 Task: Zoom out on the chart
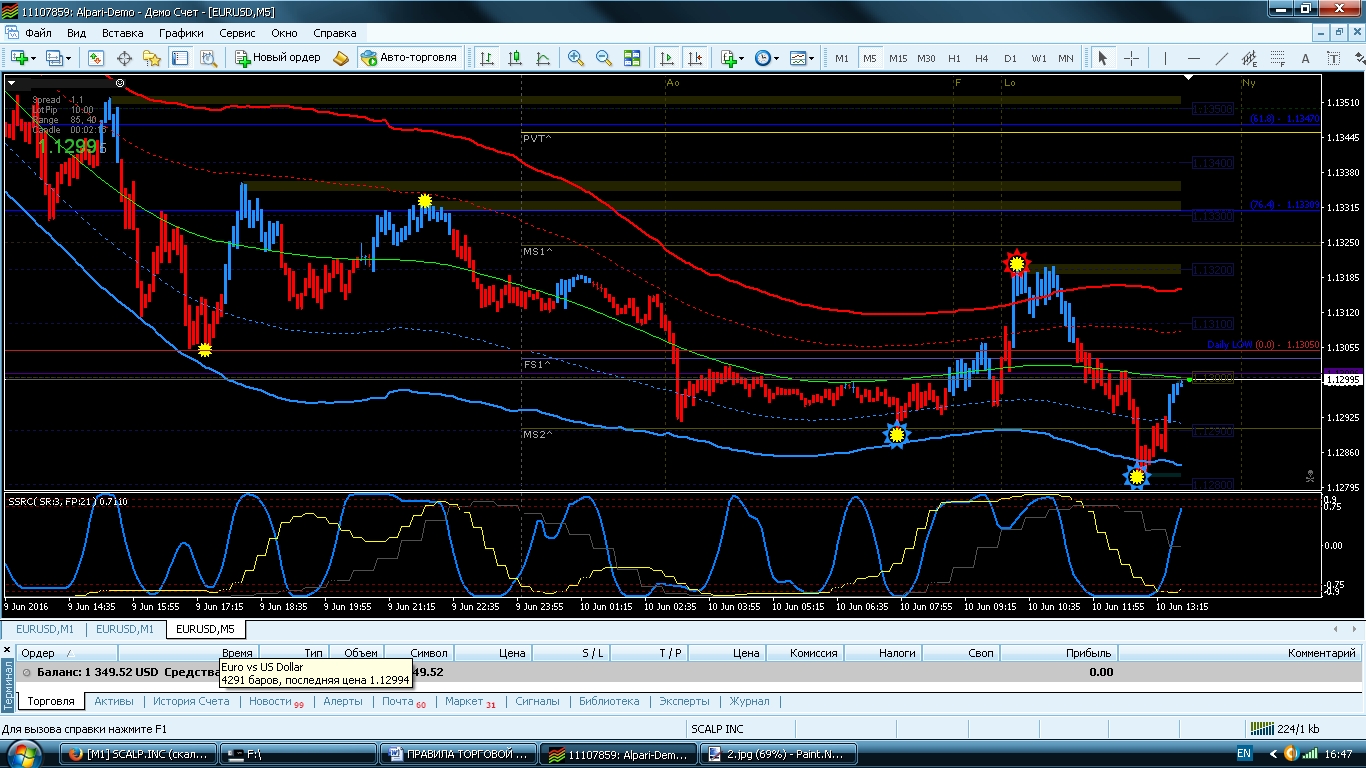tap(604, 58)
